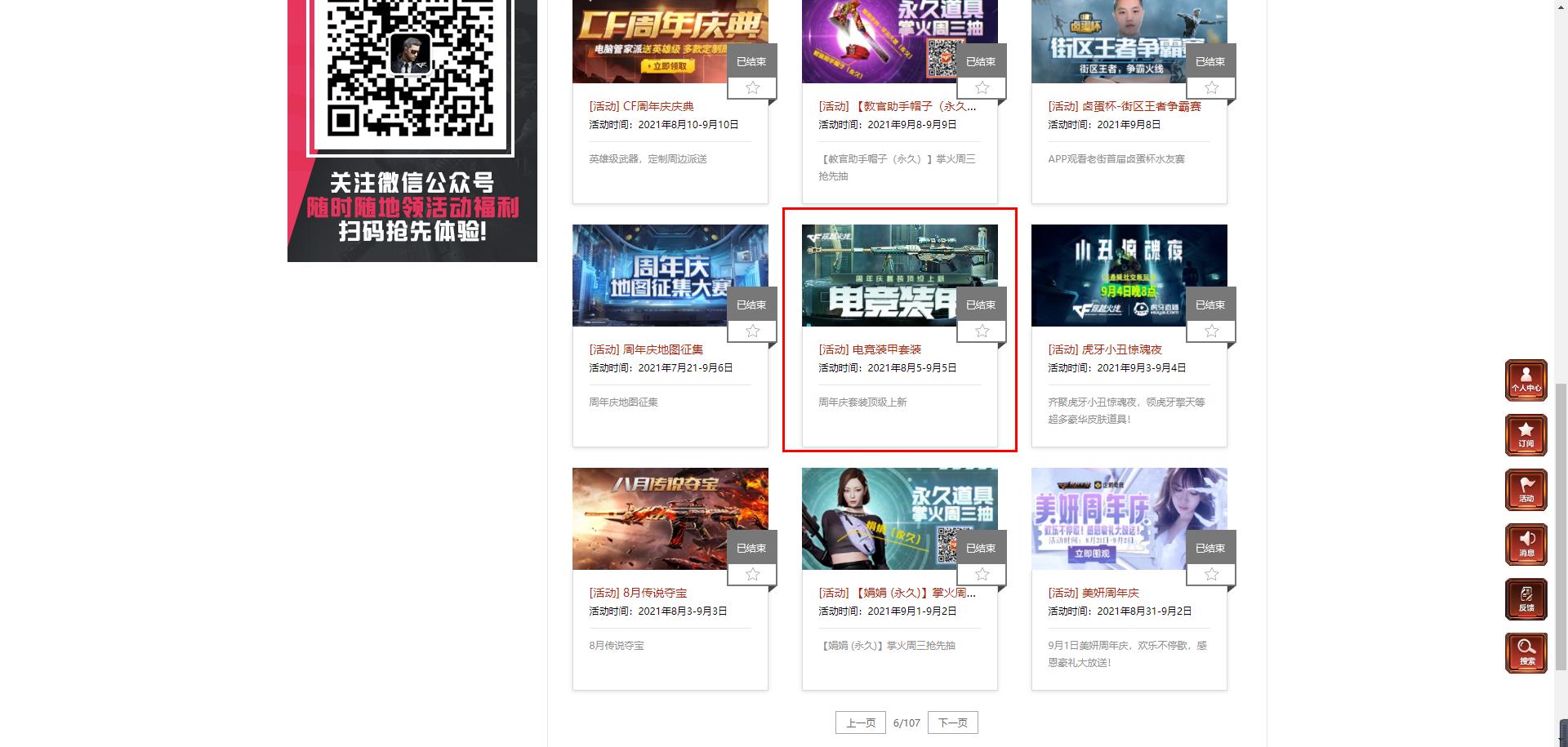The image size is (1568, 747).
Task: Click the 电竞装甲 rifle banner thumbnail
Action: click(899, 275)
